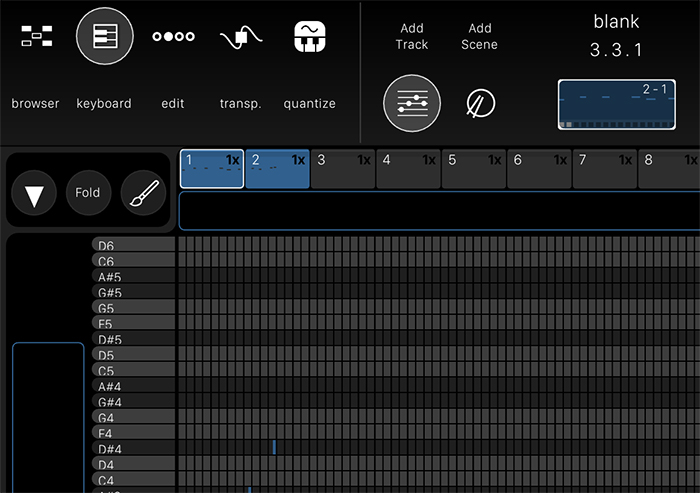Click the G5 piano key
Image resolution: width=700 pixels, height=493 pixels.
click(133, 307)
